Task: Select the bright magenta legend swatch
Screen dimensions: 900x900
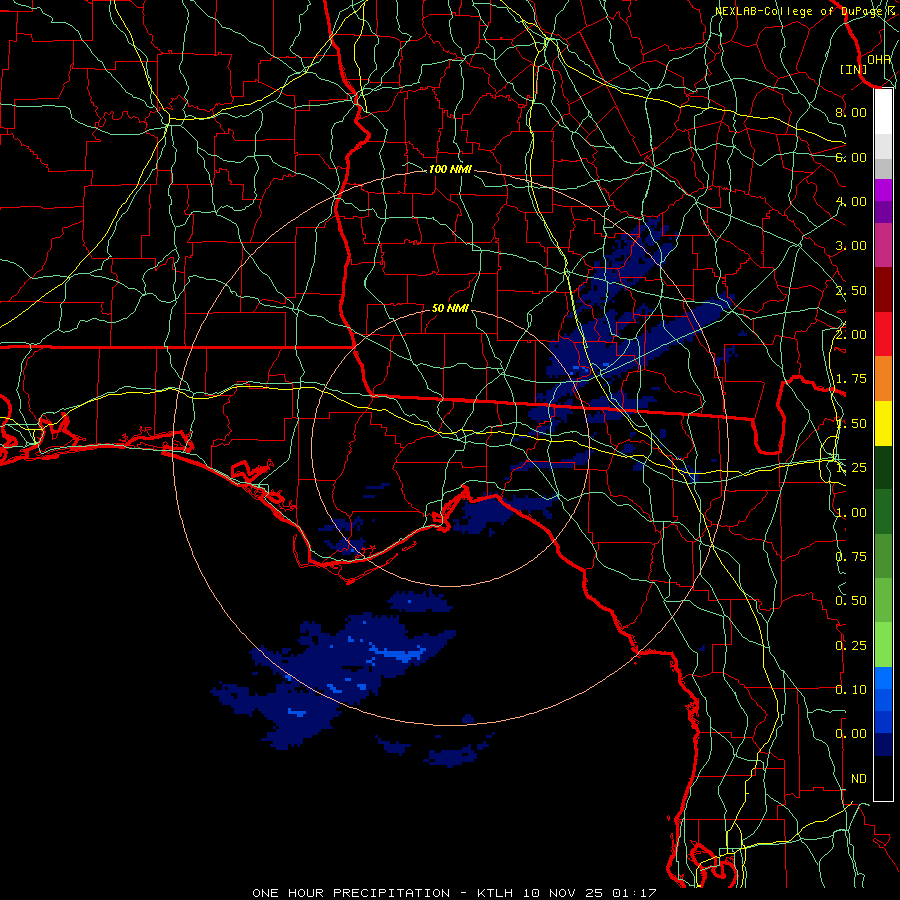Action: (x=883, y=190)
